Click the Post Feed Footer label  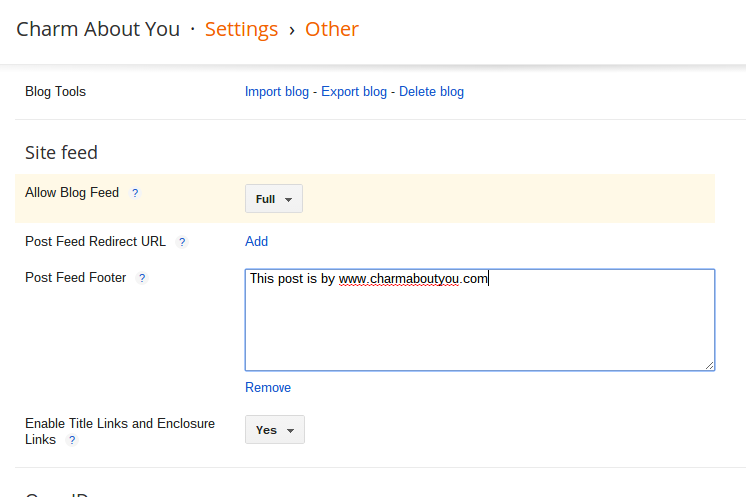point(76,278)
